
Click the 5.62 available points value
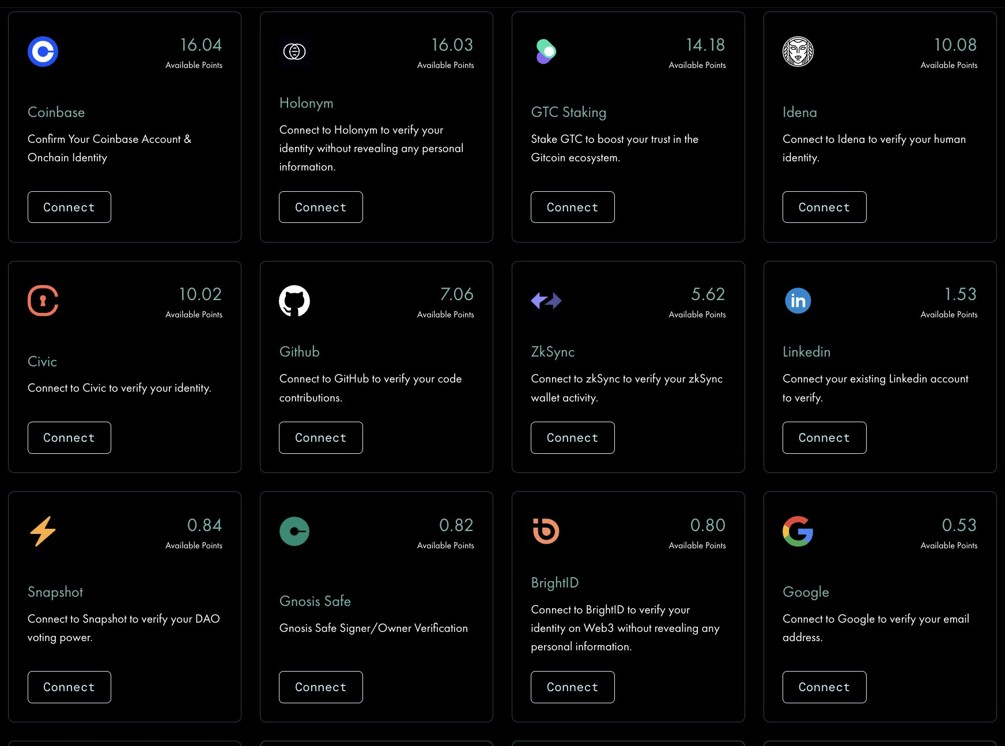tap(708, 294)
